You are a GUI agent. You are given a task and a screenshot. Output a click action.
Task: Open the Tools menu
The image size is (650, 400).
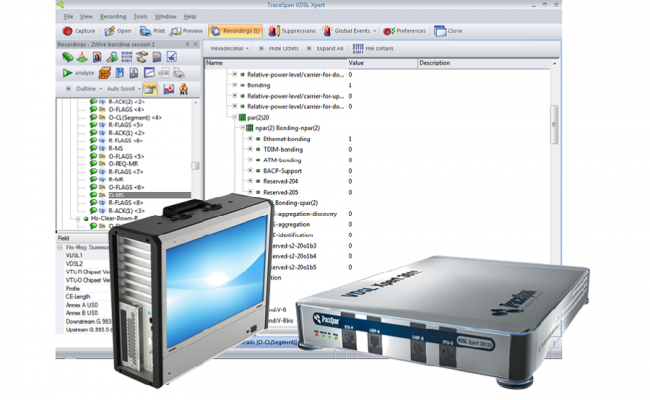coord(140,17)
